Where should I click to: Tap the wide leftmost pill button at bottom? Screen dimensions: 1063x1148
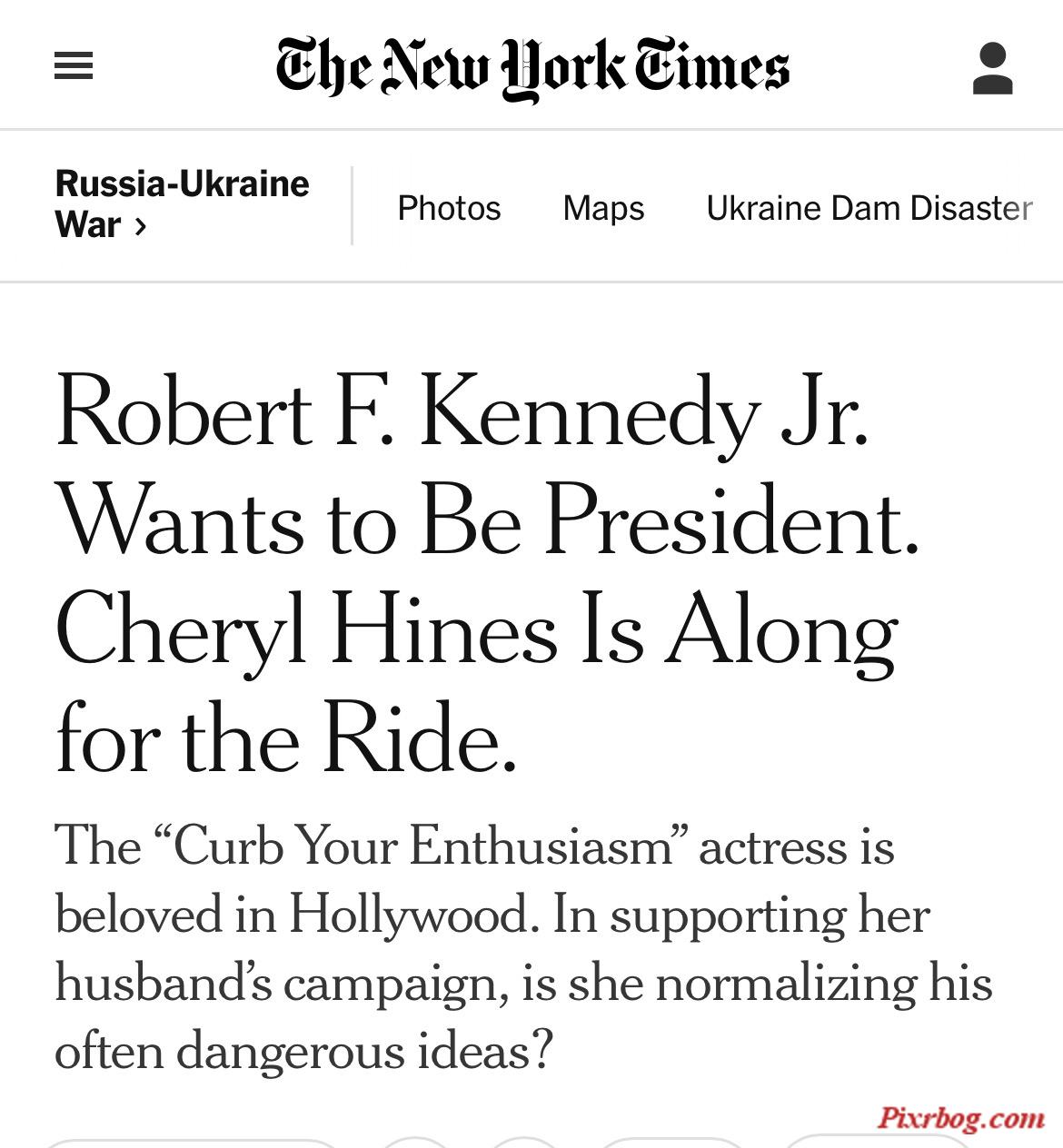coord(189,1143)
